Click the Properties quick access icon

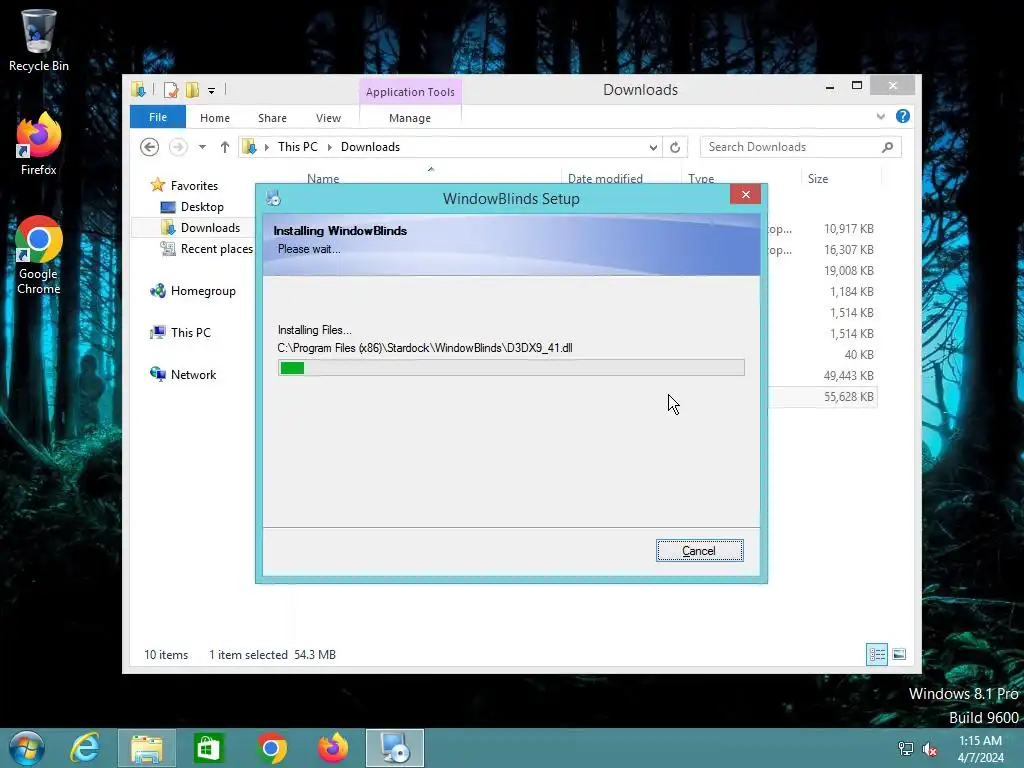point(170,90)
